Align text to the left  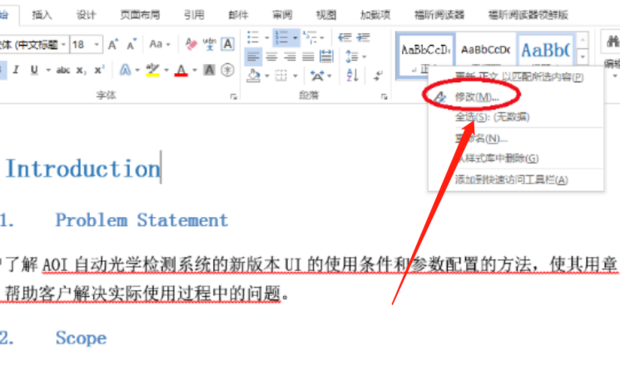tap(253, 57)
